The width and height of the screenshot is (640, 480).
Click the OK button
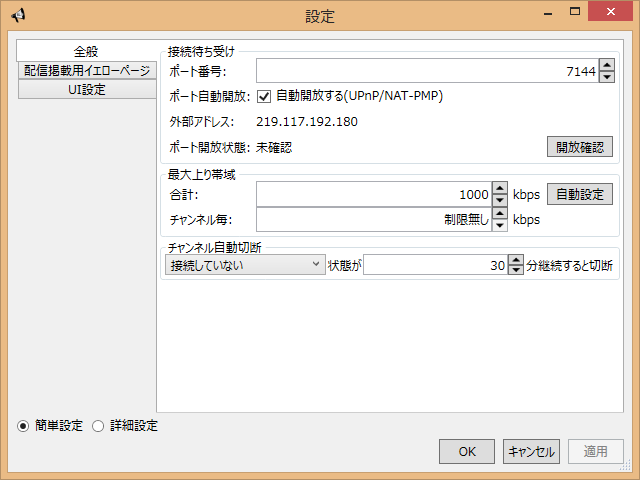pos(467,451)
